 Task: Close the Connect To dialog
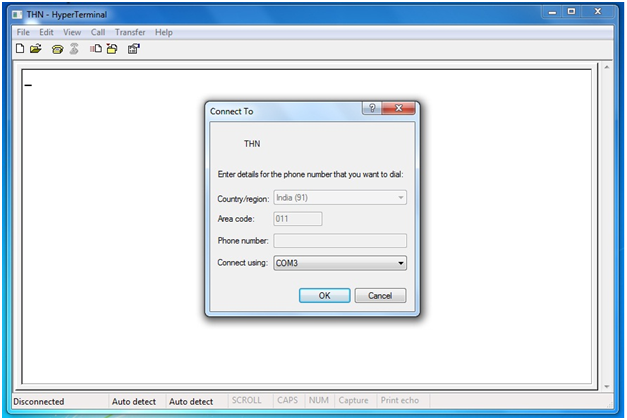(398, 108)
